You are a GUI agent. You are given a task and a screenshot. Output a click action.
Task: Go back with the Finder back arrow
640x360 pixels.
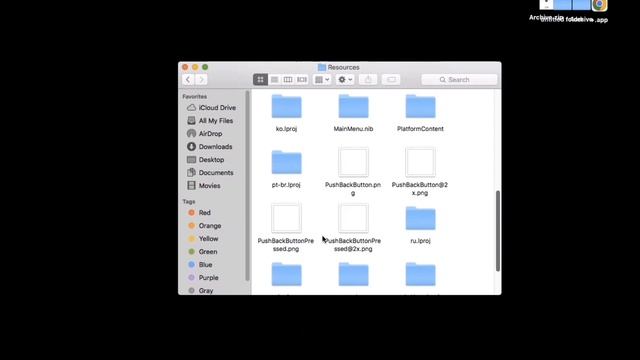[x=188, y=80]
